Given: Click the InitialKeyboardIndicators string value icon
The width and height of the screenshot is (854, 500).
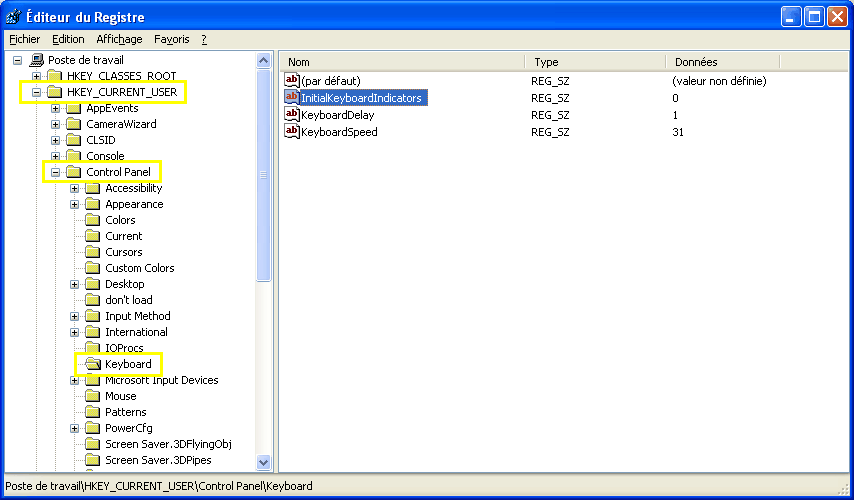Looking at the screenshot, I should (292, 97).
